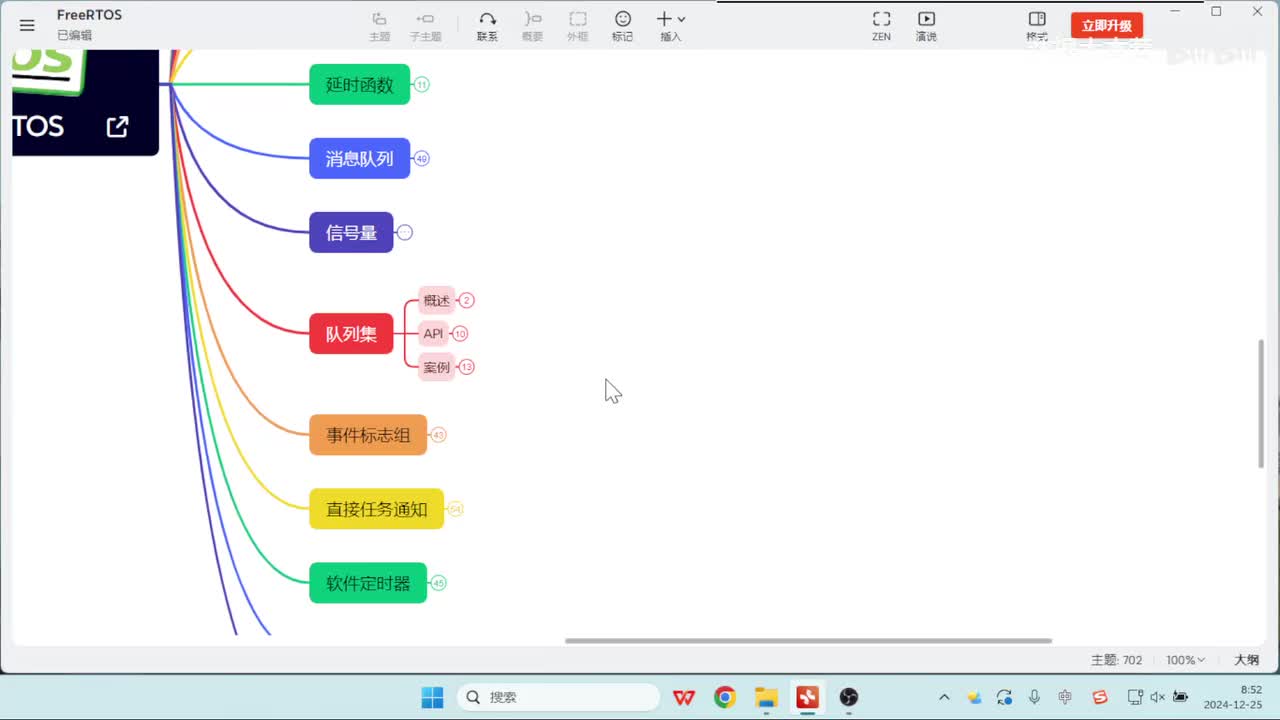The image size is (1280, 720).
Task: Open the 标记 marker panel
Action: point(623,26)
